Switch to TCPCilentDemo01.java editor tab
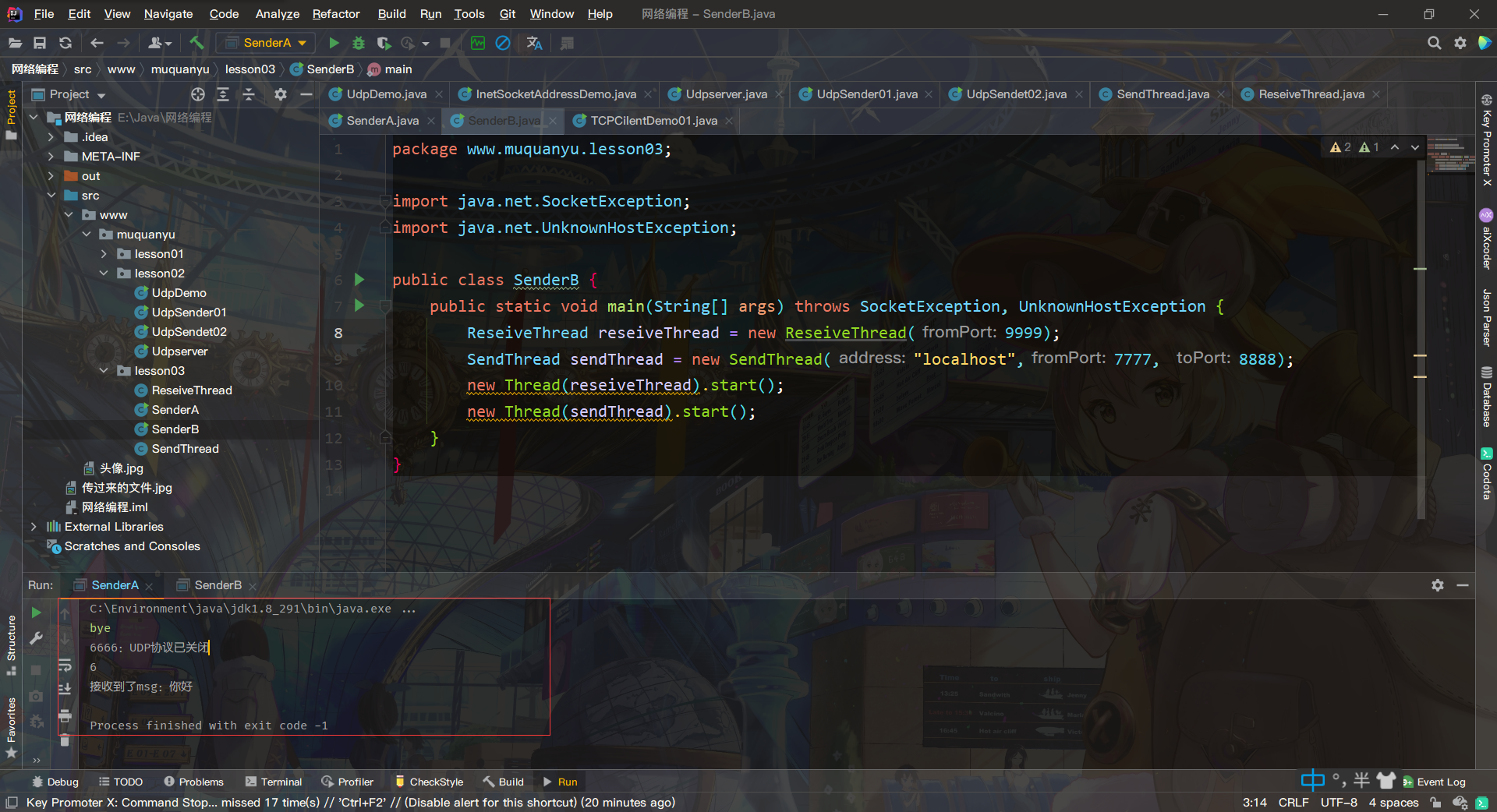The image size is (1497, 812). tap(653, 121)
